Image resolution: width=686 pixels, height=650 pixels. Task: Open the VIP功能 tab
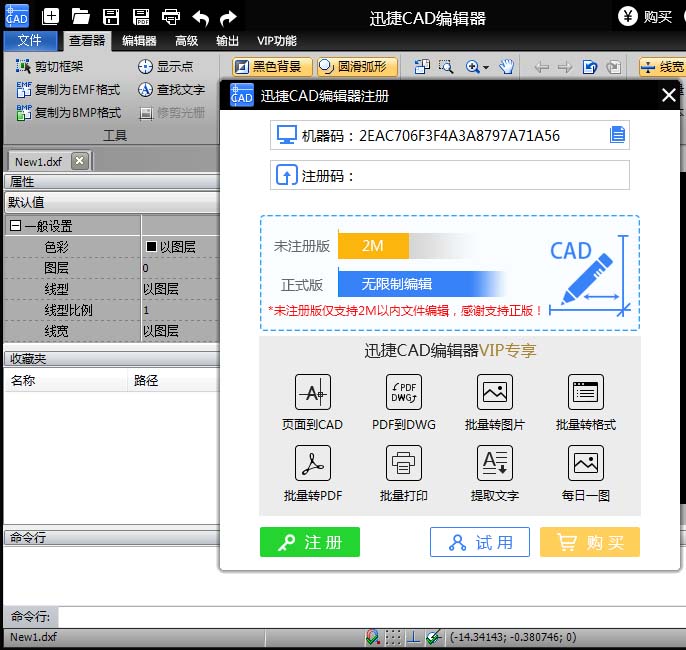click(276, 41)
